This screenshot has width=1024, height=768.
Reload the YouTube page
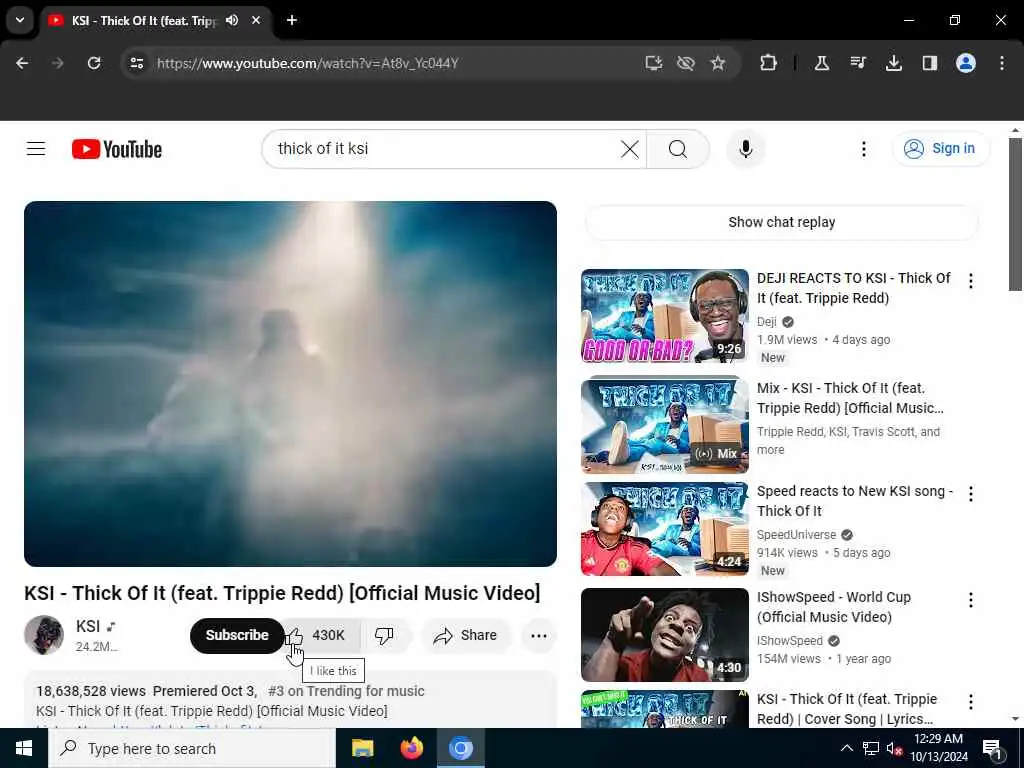point(94,63)
